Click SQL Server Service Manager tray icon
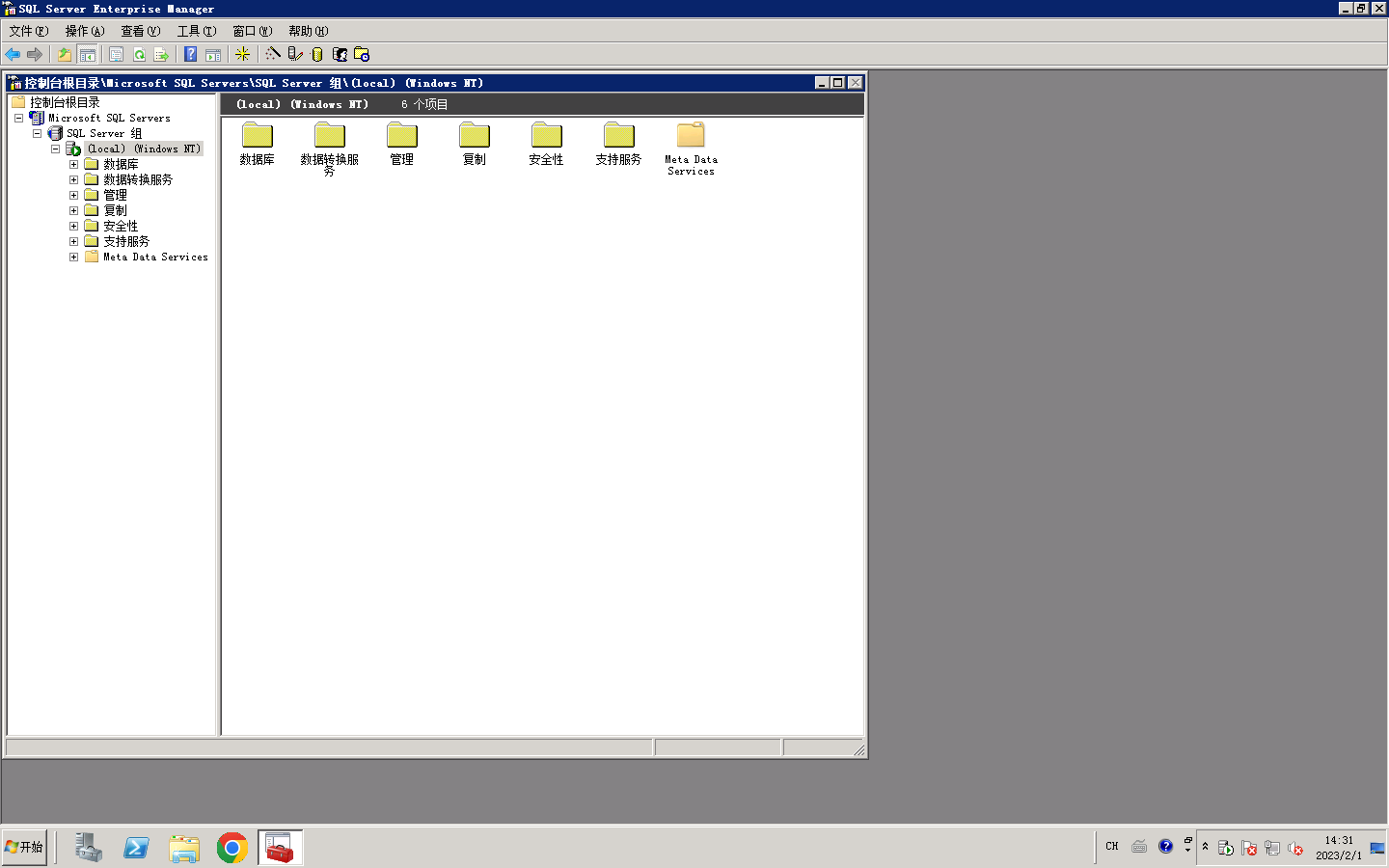Image resolution: width=1389 pixels, height=868 pixels. 1226,848
